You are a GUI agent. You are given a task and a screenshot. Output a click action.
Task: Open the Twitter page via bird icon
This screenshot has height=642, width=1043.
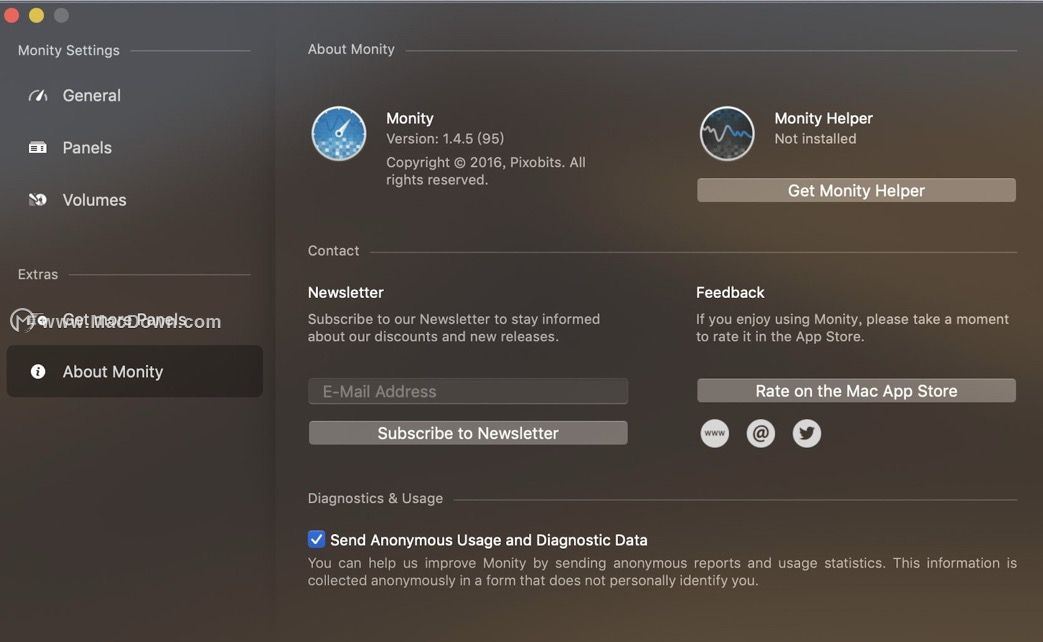click(x=806, y=433)
